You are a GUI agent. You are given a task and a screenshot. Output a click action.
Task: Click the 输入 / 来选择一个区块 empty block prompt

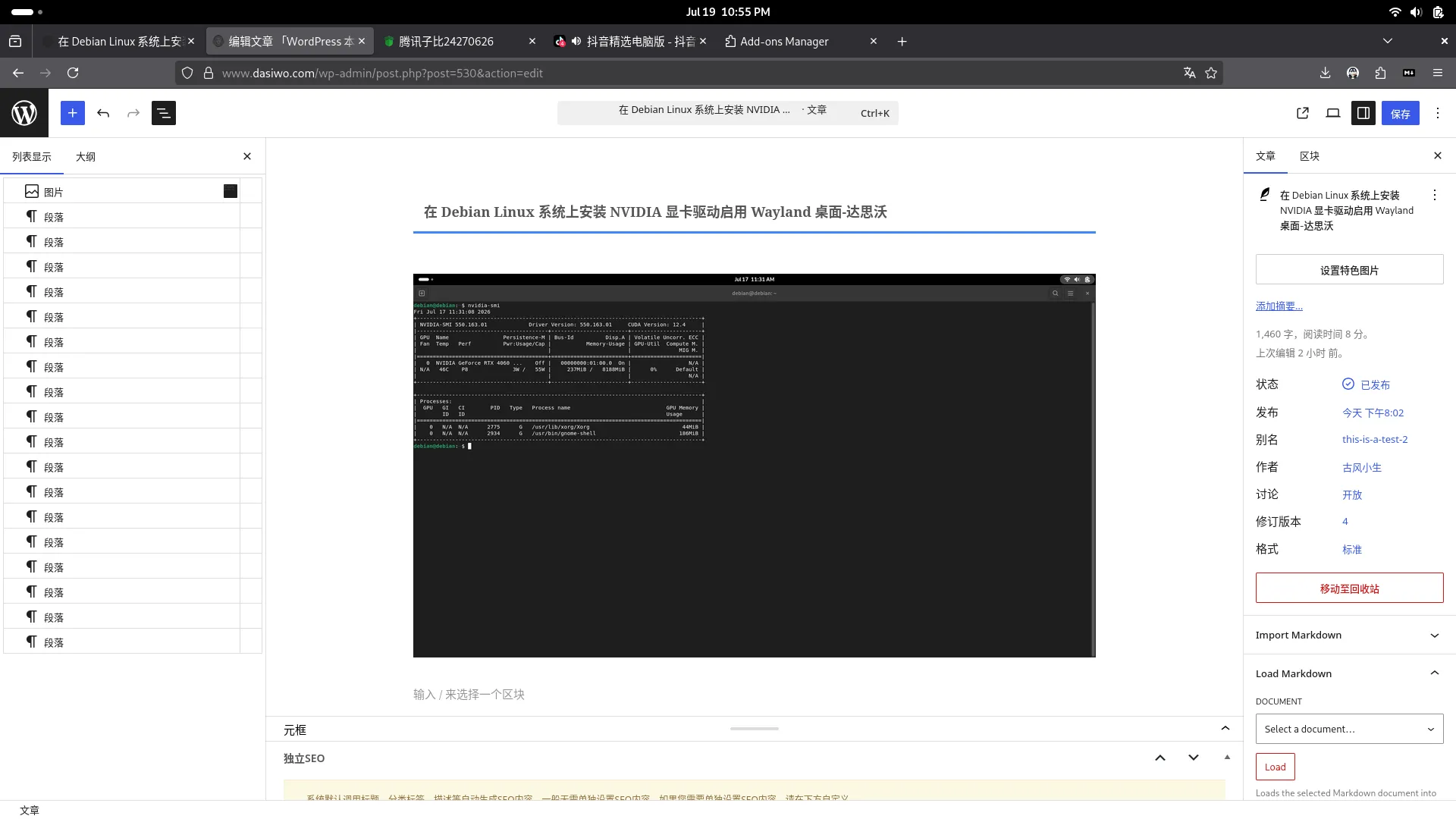point(469,694)
